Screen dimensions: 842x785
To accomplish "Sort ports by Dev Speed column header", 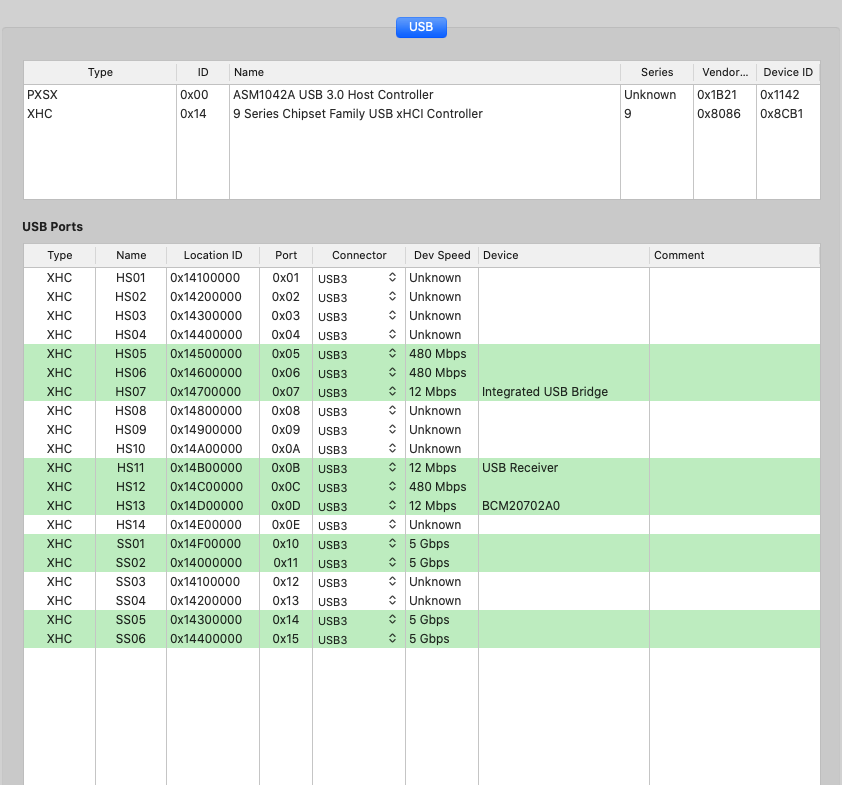I will (442, 256).
